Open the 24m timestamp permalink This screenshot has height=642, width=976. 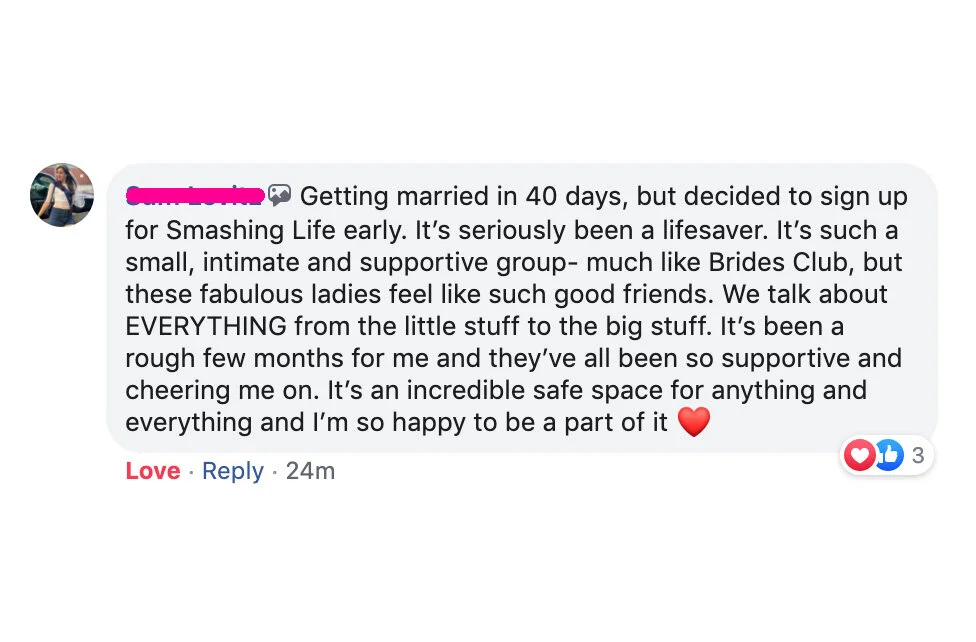click(311, 471)
